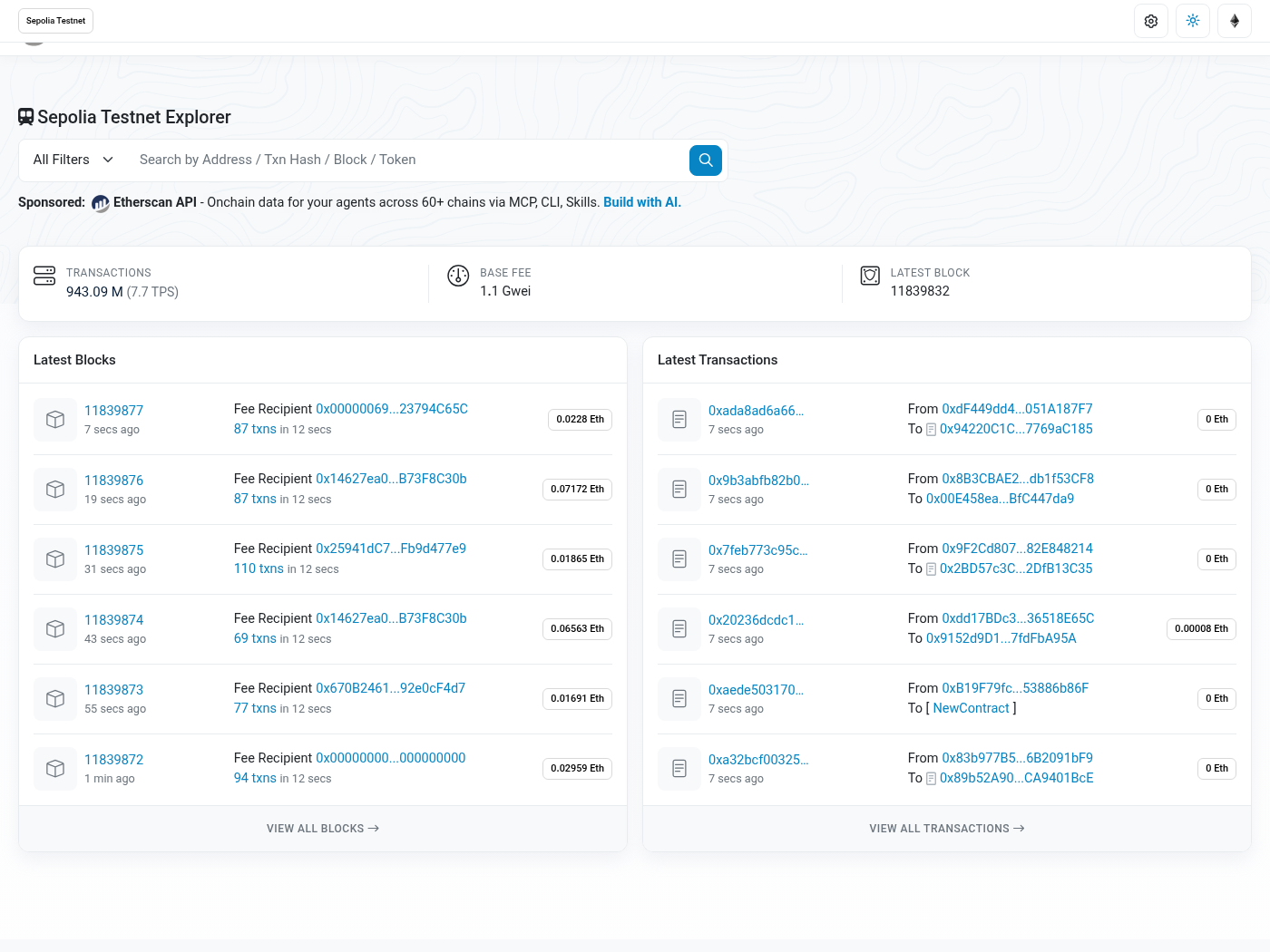Click the Sepolia Testnet button
Screen dimensions: 1270x952
coord(56,21)
